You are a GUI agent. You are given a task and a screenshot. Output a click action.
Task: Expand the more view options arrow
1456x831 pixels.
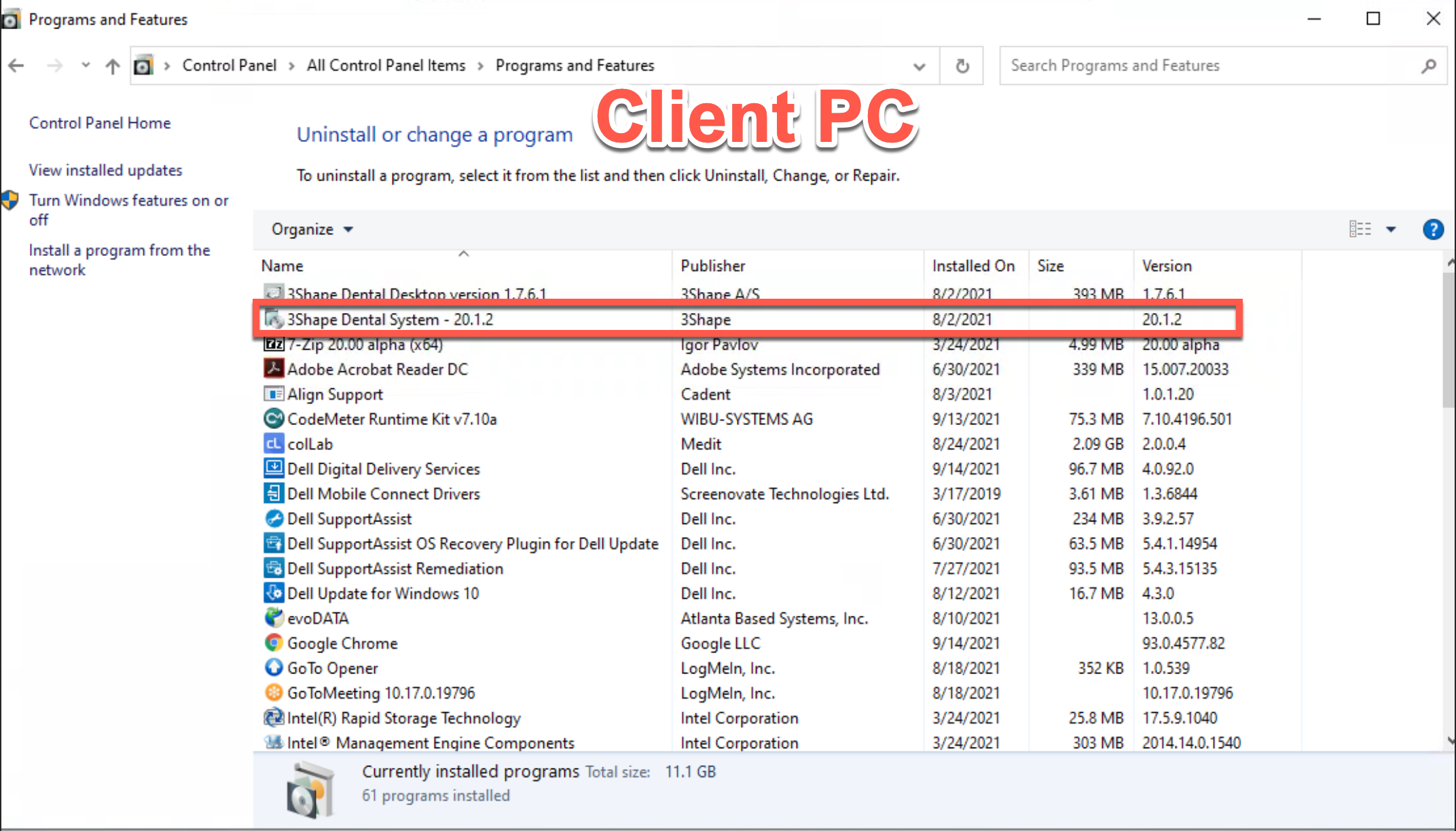click(x=1391, y=229)
